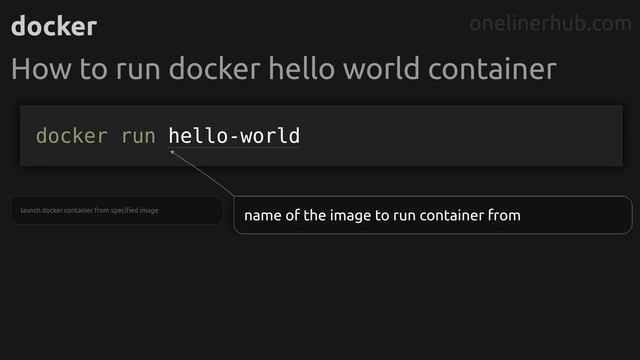Select the 'hello-world' image name in command
This screenshot has width=640, height=360.
point(234,136)
